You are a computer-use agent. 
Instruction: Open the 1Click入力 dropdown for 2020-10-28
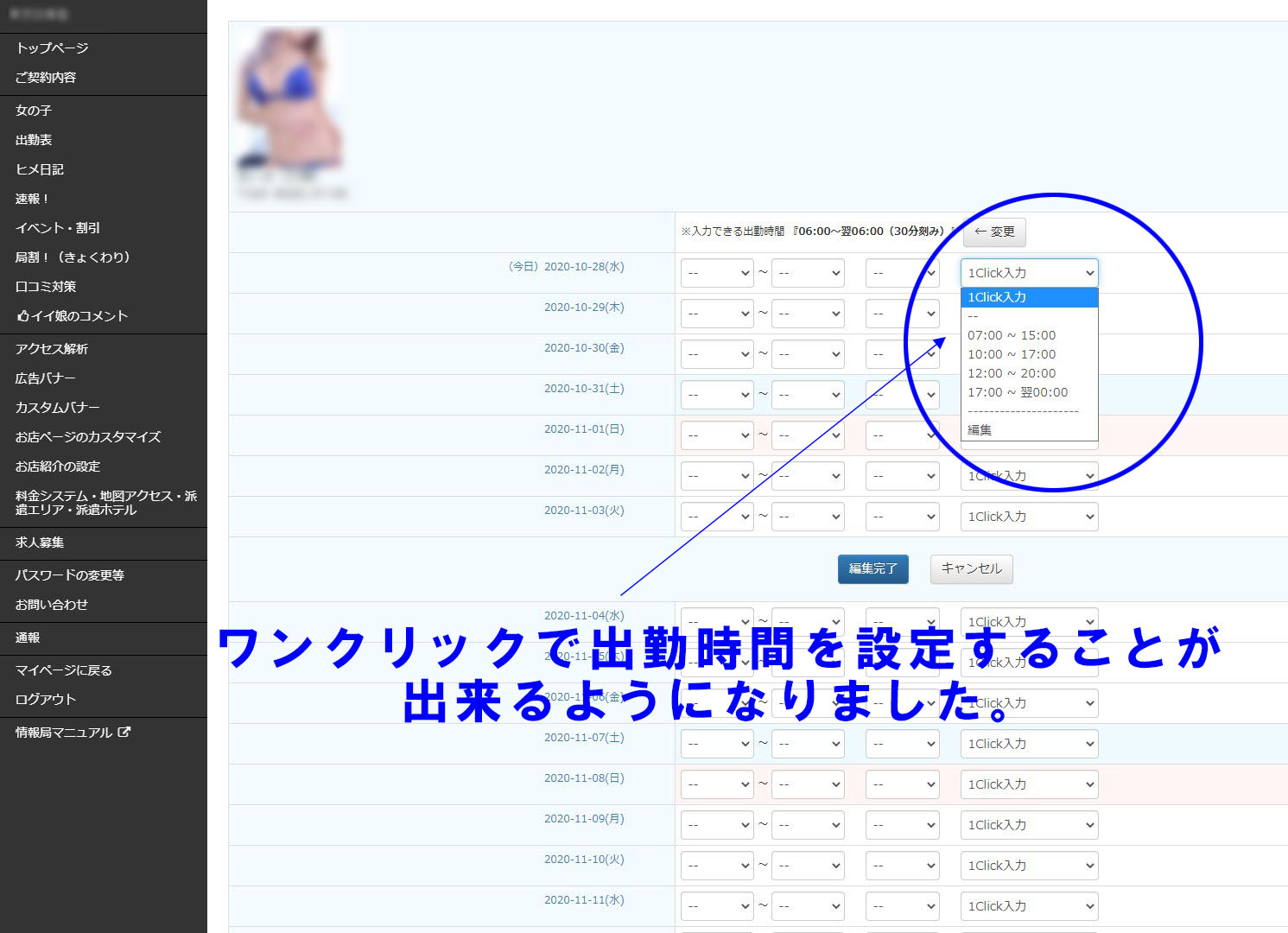[1029, 273]
